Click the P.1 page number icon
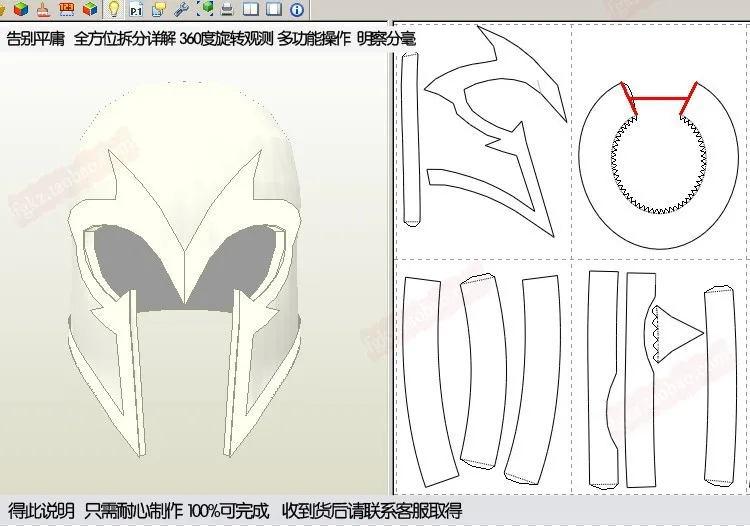The width and height of the screenshot is (750, 526). (x=136, y=10)
